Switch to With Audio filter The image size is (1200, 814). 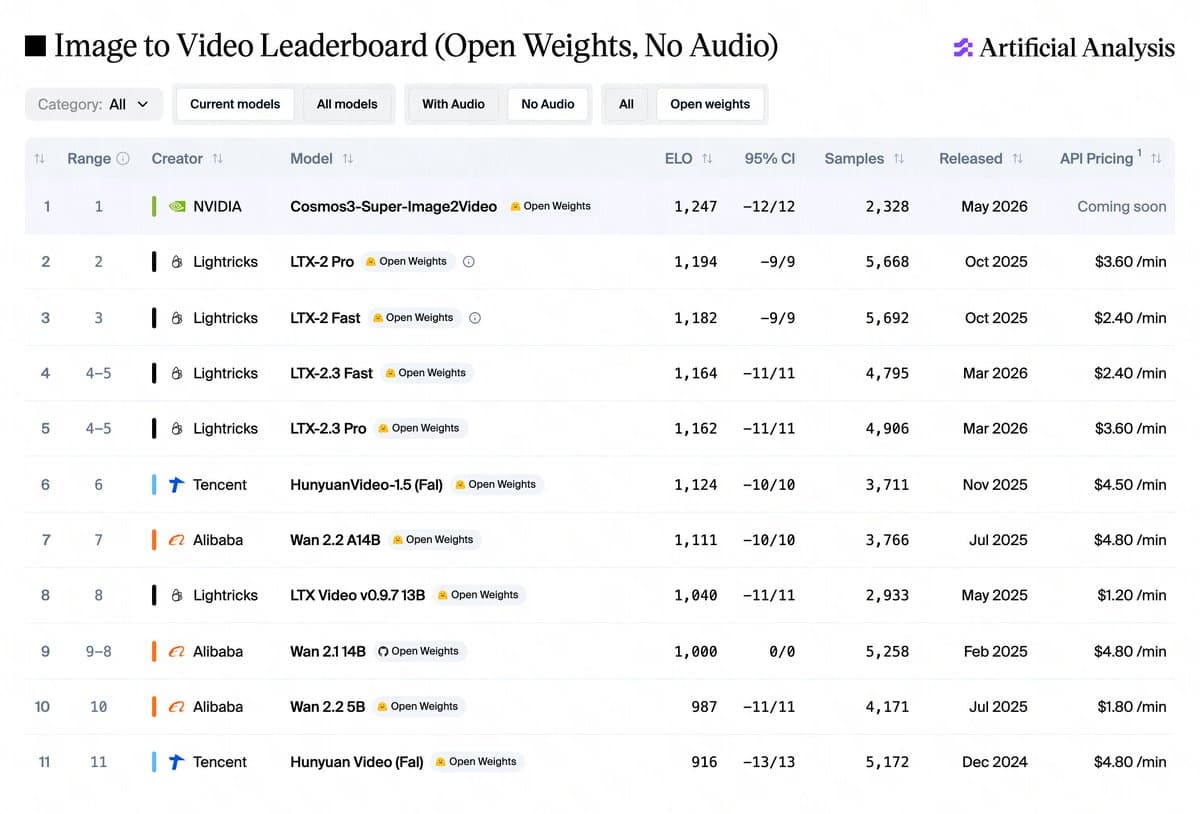pyautogui.click(x=453, y=104)
